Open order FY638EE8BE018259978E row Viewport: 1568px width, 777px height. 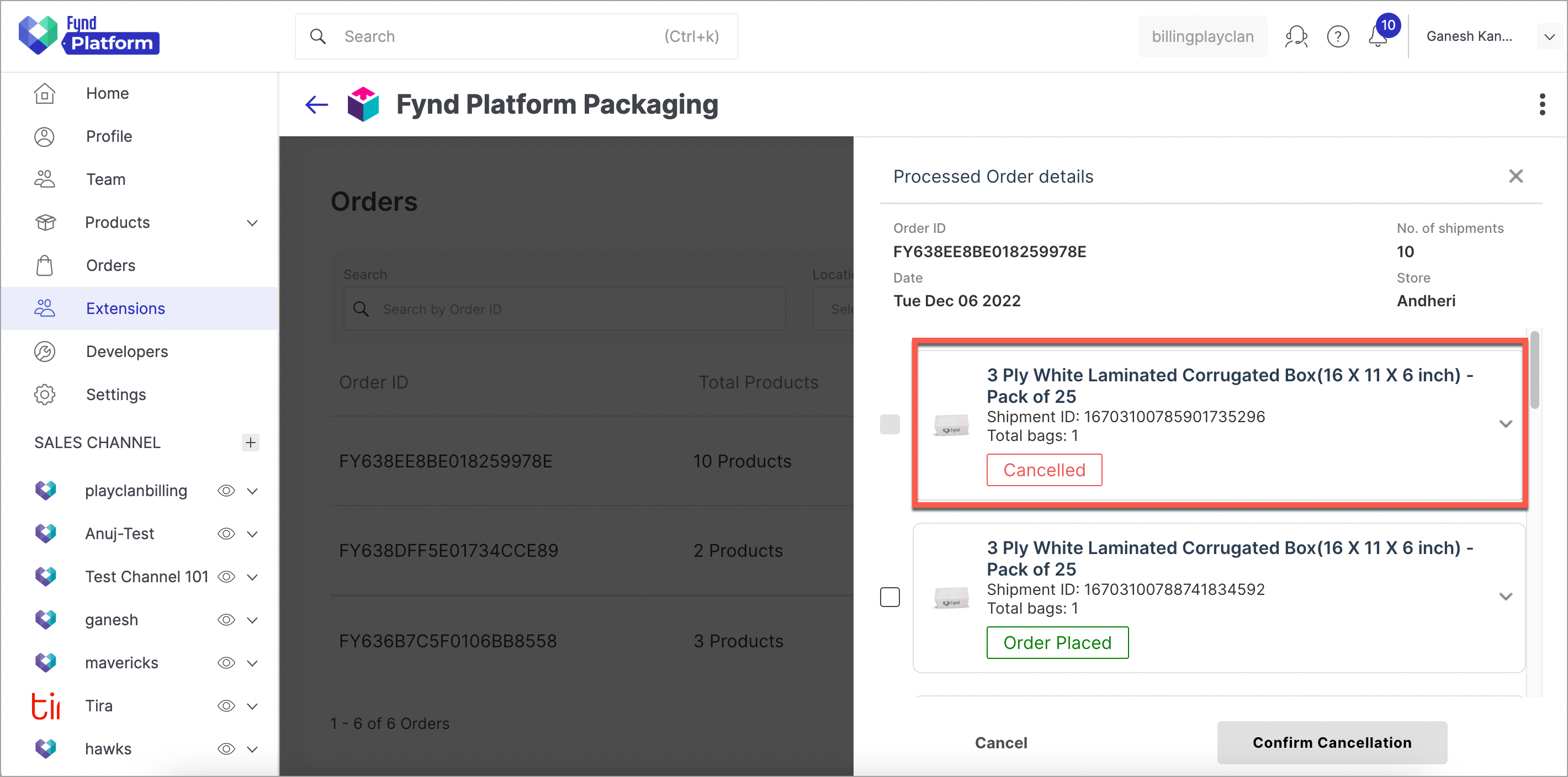tap(592, 461)
